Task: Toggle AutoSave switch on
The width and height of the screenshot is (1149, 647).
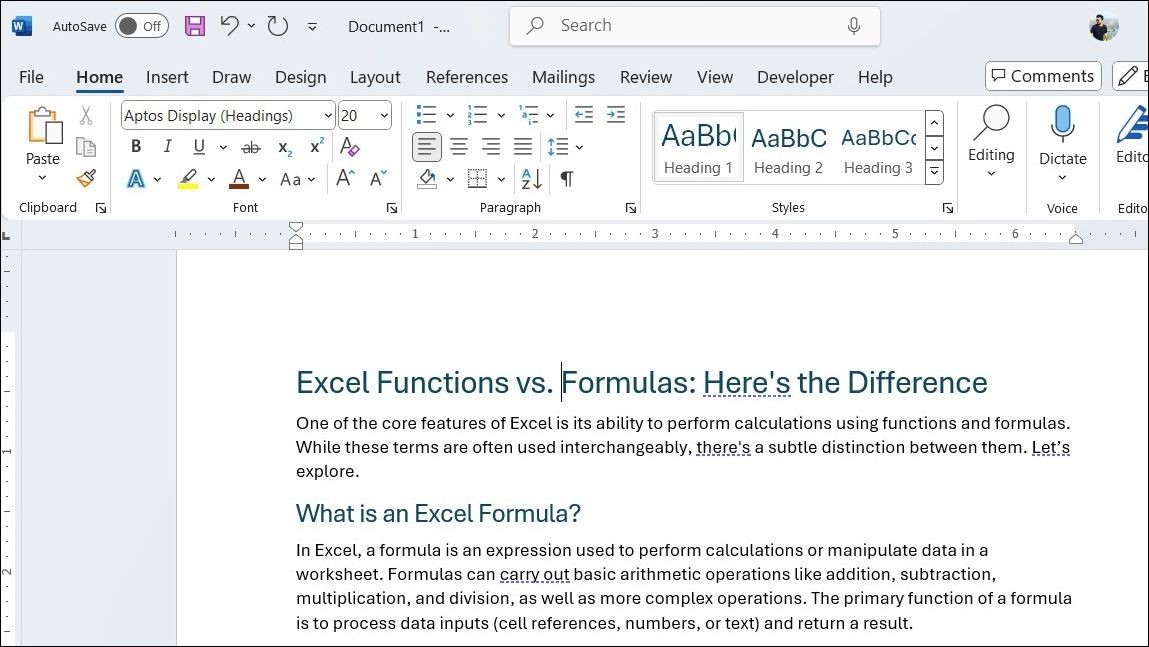Action: [x=142, y=26]
